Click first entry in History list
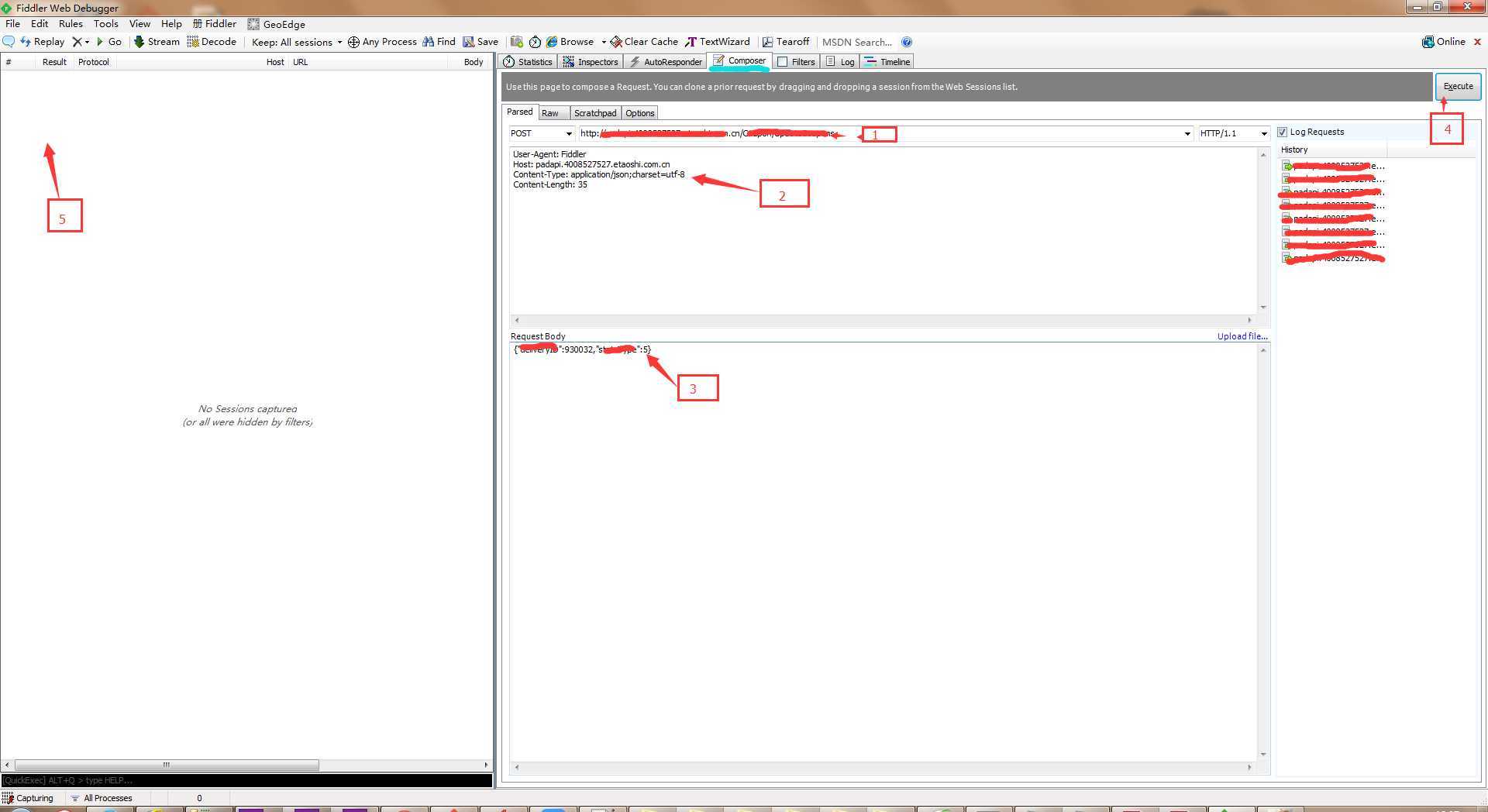Viewport: 1488px width, 812px height. click(1333, 166)
